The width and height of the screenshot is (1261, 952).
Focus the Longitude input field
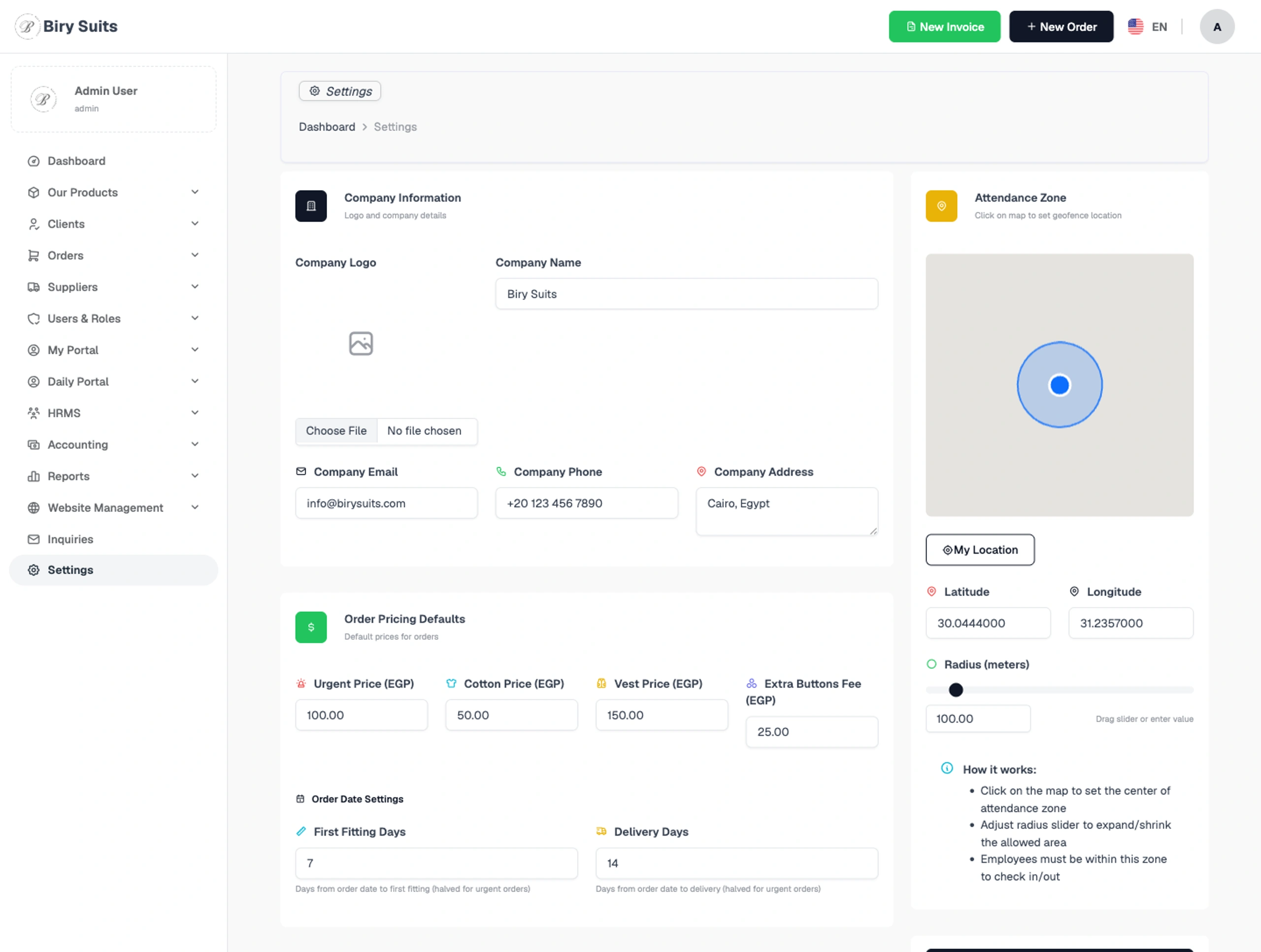tap(1130, 623)
